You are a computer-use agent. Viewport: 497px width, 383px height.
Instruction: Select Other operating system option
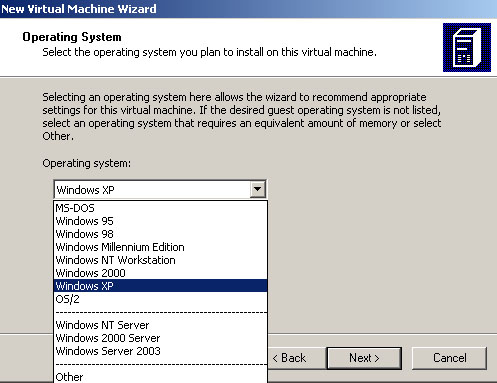pyautogui.click(x=160, y=377)
